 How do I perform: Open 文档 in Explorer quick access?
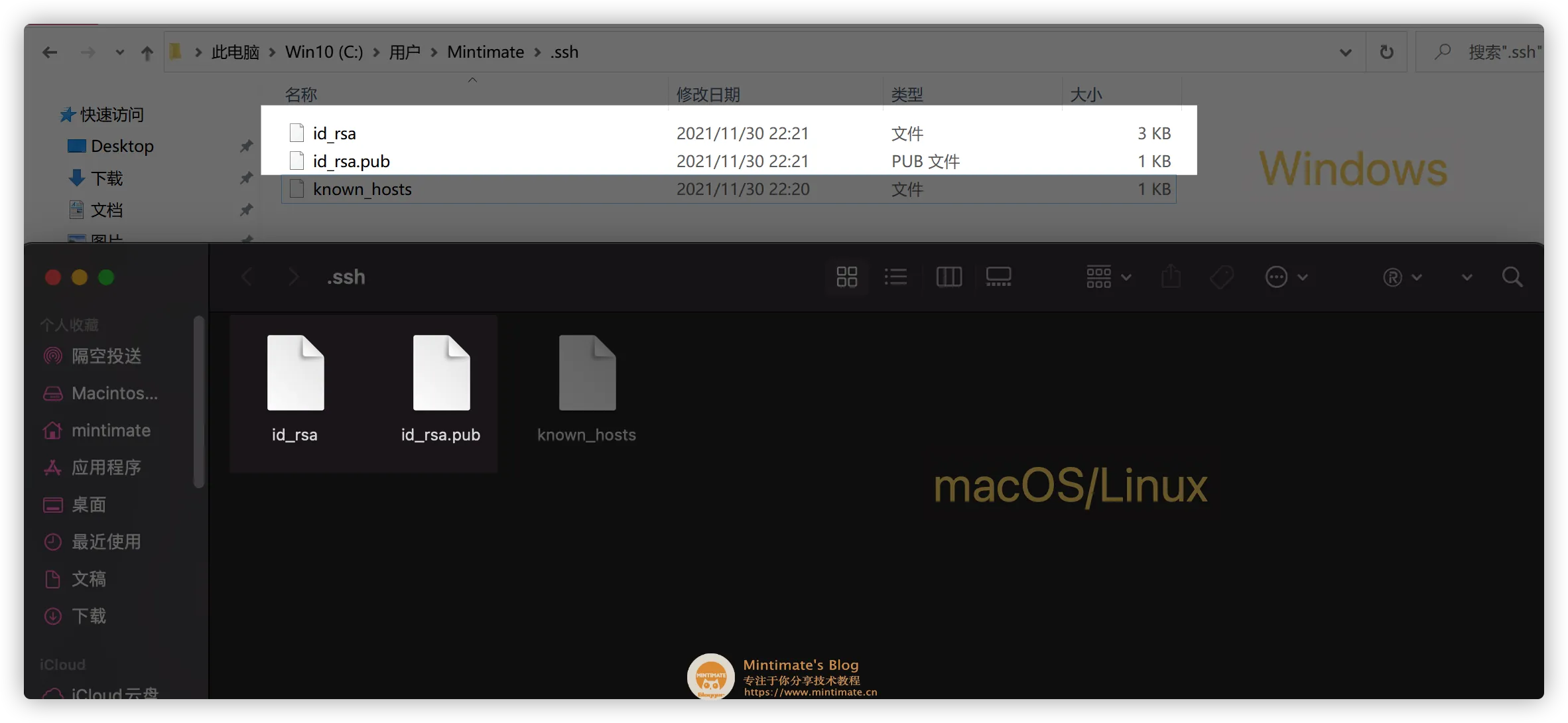click(x=96, y=210)
